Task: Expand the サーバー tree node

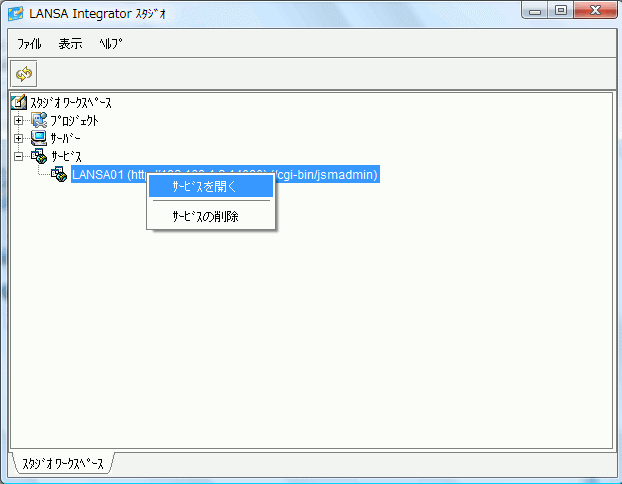Action: [18, 138]
